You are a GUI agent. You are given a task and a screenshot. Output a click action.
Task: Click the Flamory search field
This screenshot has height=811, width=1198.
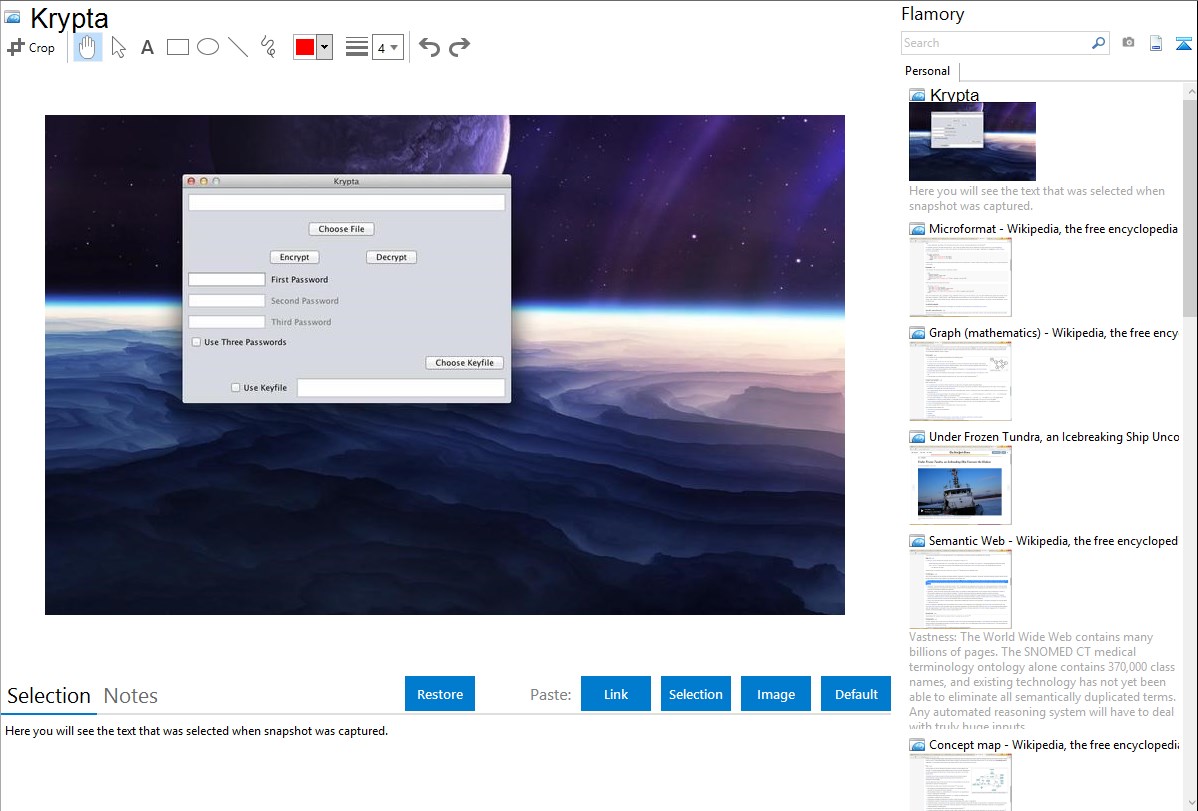(995, 43)
